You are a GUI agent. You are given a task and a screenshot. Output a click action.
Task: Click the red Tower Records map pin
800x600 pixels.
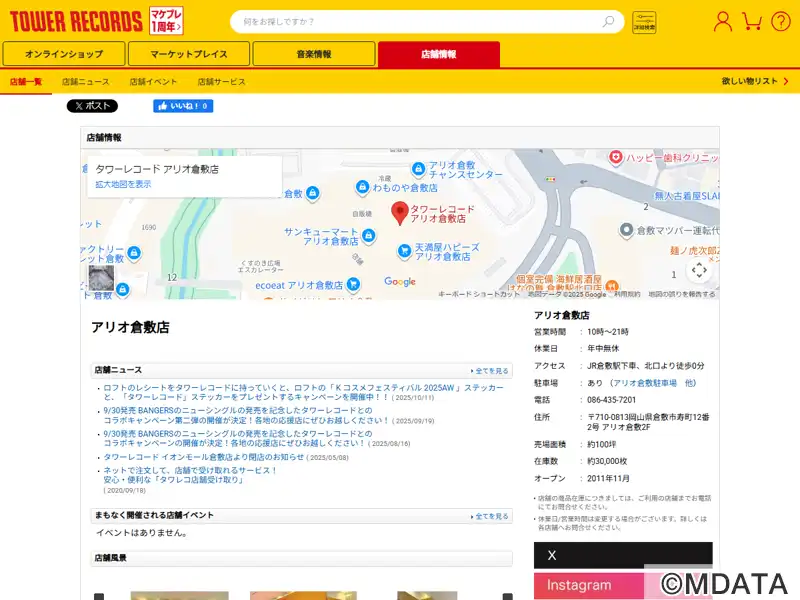pyautogui.click(x=399, y=212)
